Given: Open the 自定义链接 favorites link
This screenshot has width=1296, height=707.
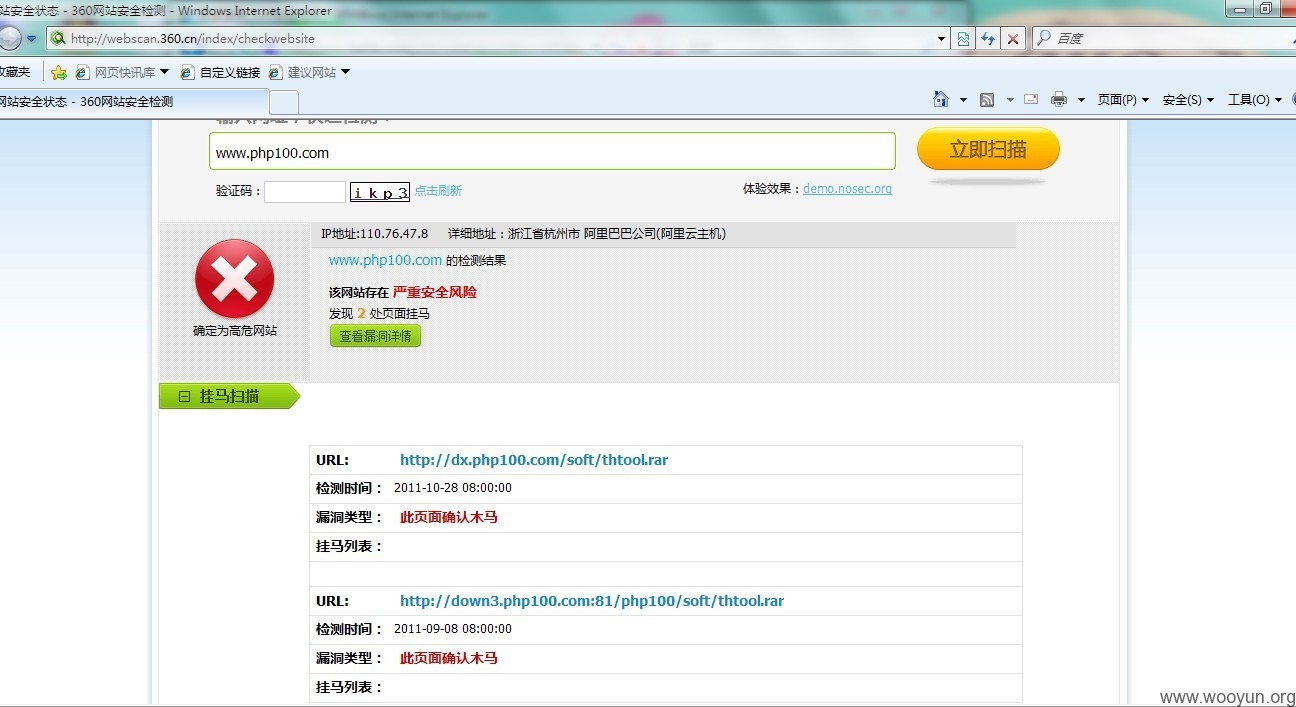Looking at the screenshot, I should click(x=220, y=72).
